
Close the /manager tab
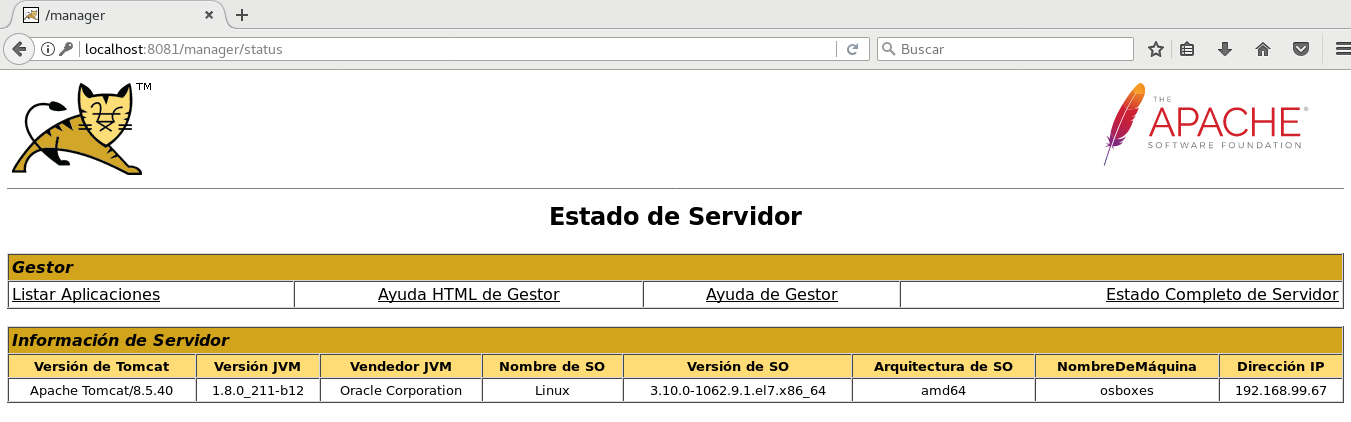[209, 15]
